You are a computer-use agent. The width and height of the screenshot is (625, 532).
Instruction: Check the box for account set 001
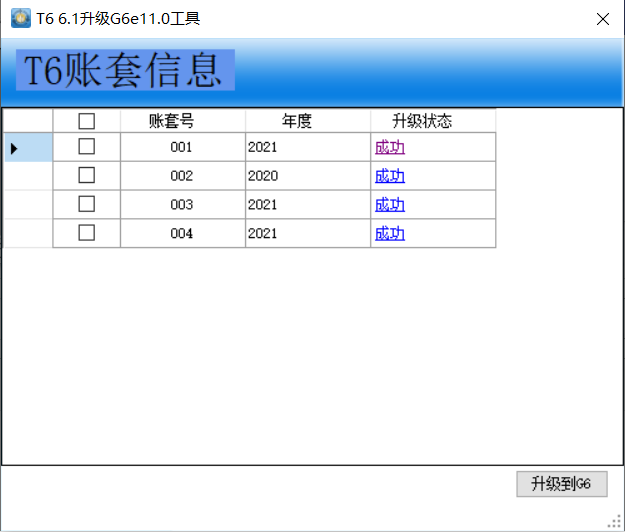(x=86, y=147)
